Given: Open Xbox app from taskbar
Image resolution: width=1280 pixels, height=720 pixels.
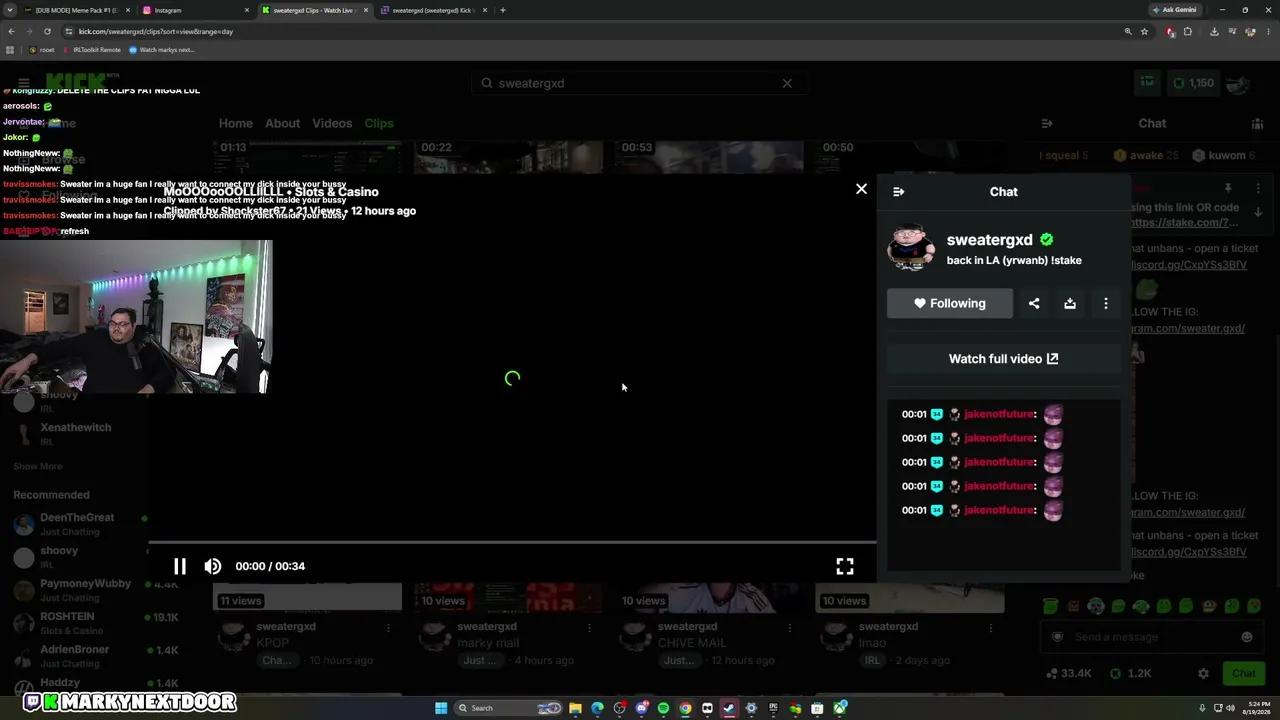Looking at the screenshot, I should [839, 708].
